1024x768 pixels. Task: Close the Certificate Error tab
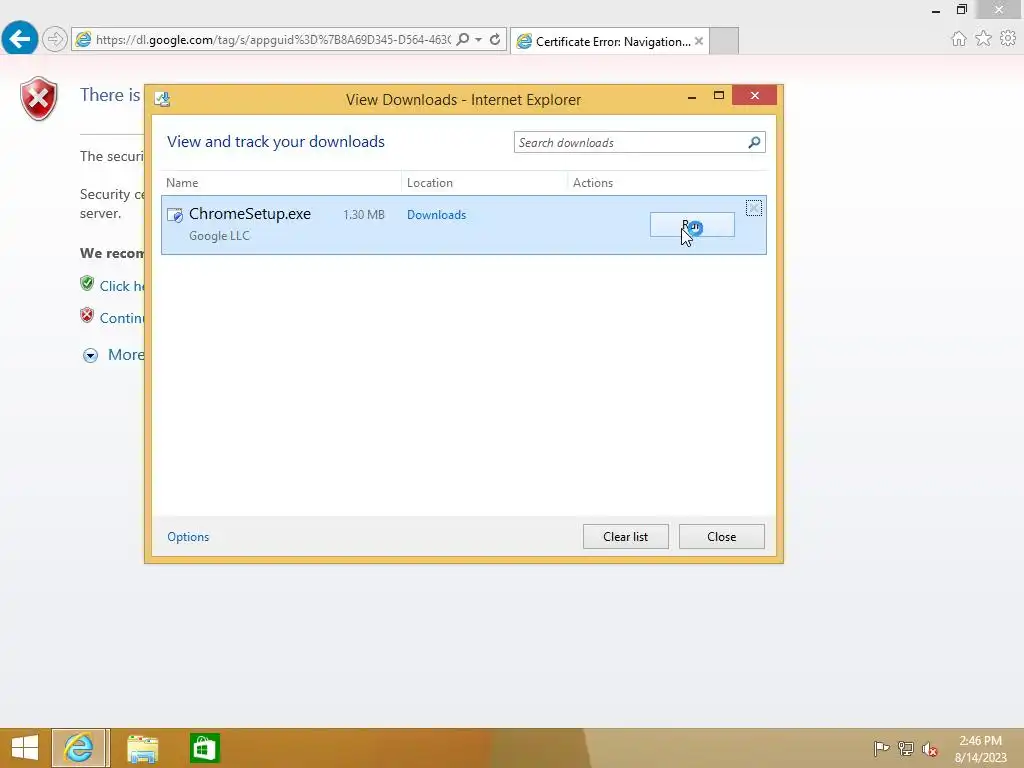[x=699, y=41]
